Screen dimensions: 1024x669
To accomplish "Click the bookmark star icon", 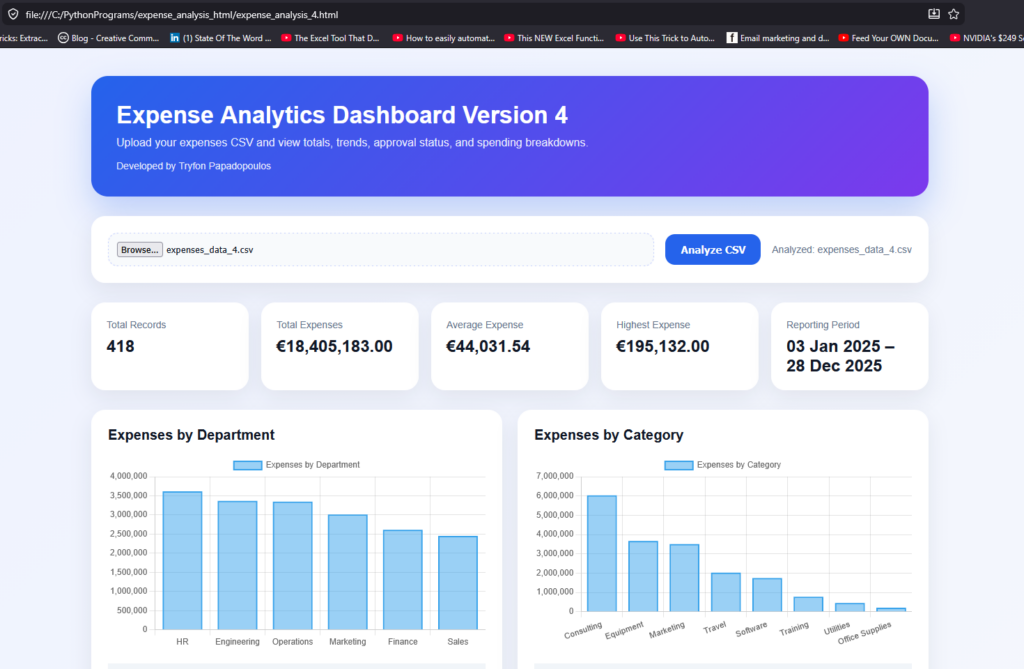I will click(953, 14).
